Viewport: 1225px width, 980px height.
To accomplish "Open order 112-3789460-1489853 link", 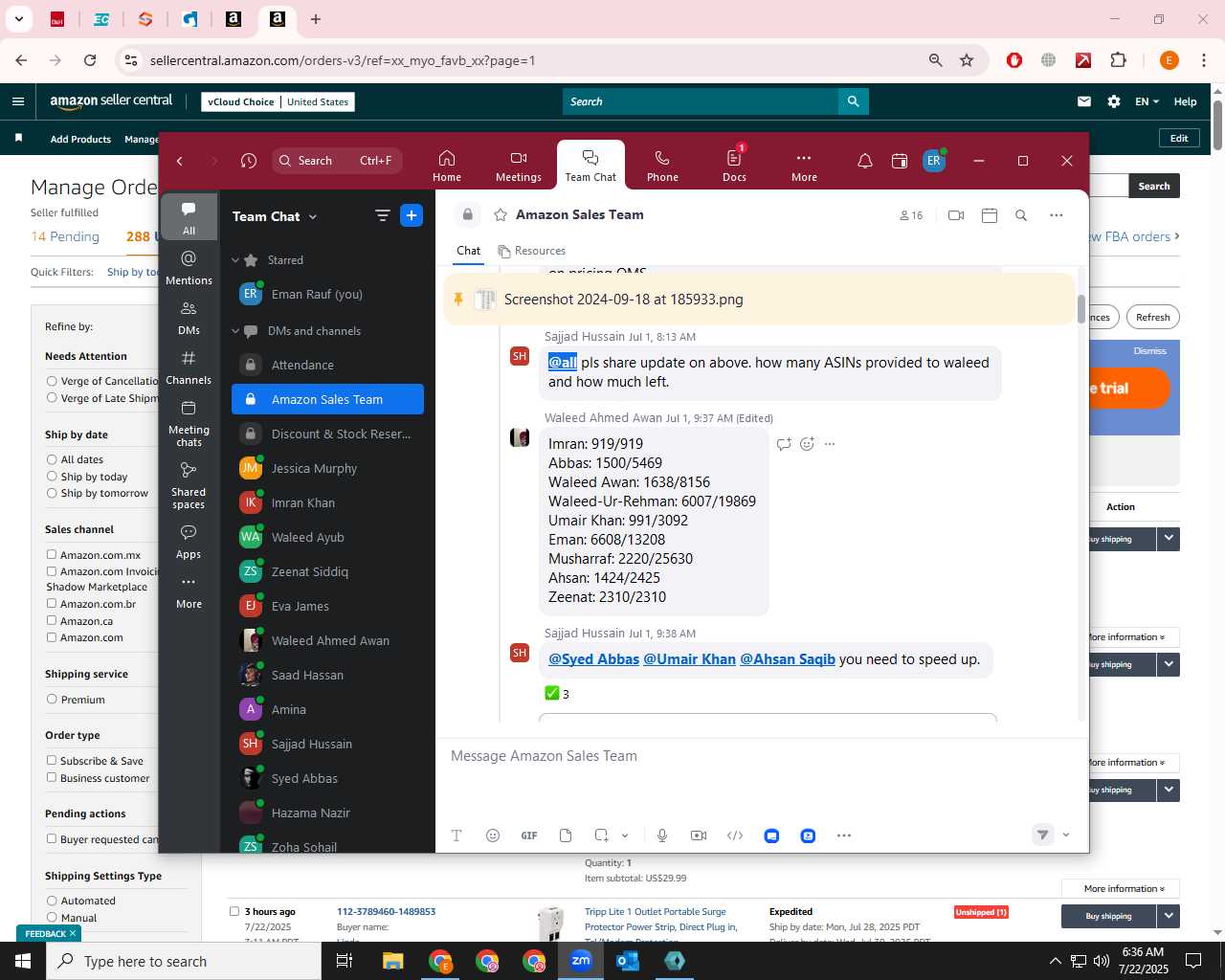I will coord(386,911).
